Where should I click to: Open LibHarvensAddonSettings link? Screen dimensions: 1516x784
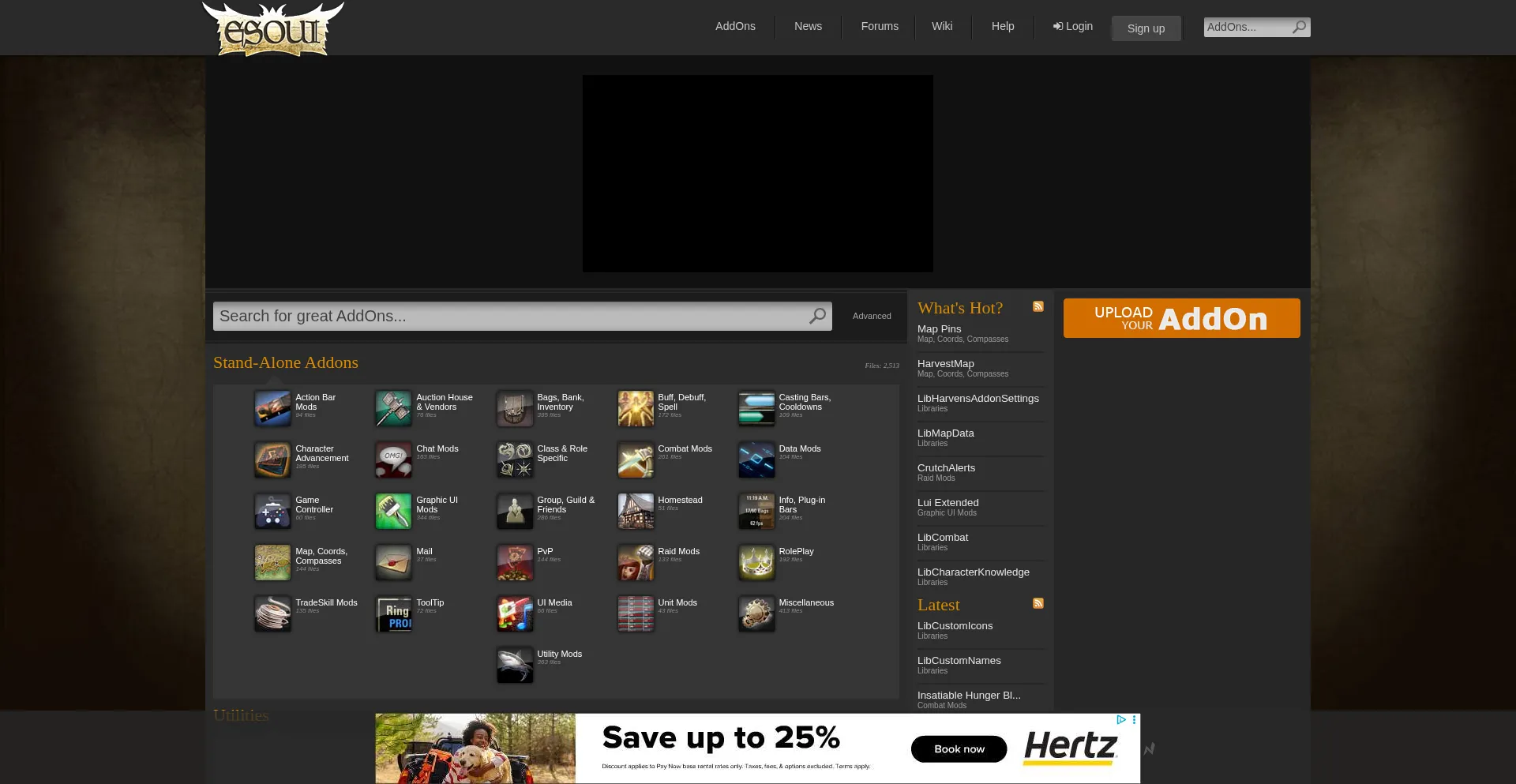(978, 398)
